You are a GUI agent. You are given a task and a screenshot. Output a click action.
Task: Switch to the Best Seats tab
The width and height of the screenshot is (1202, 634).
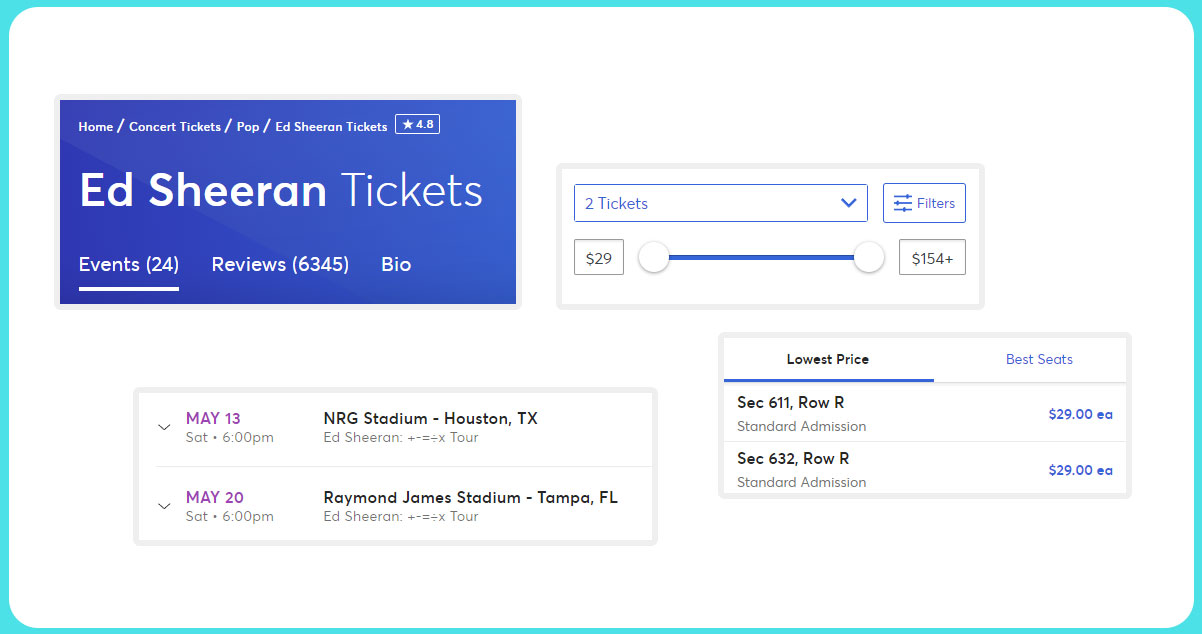pos(1039,359)
